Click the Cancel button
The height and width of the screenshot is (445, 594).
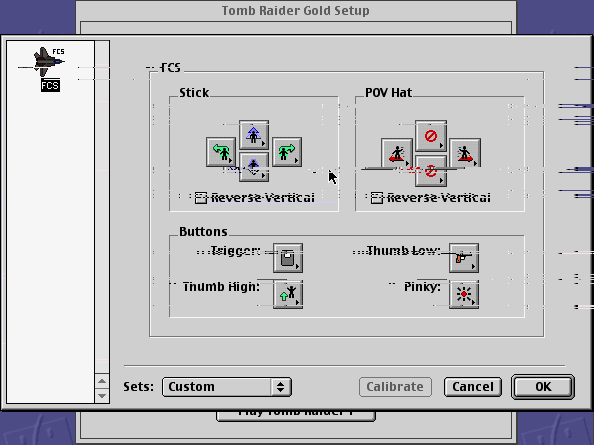coord(473,387)
